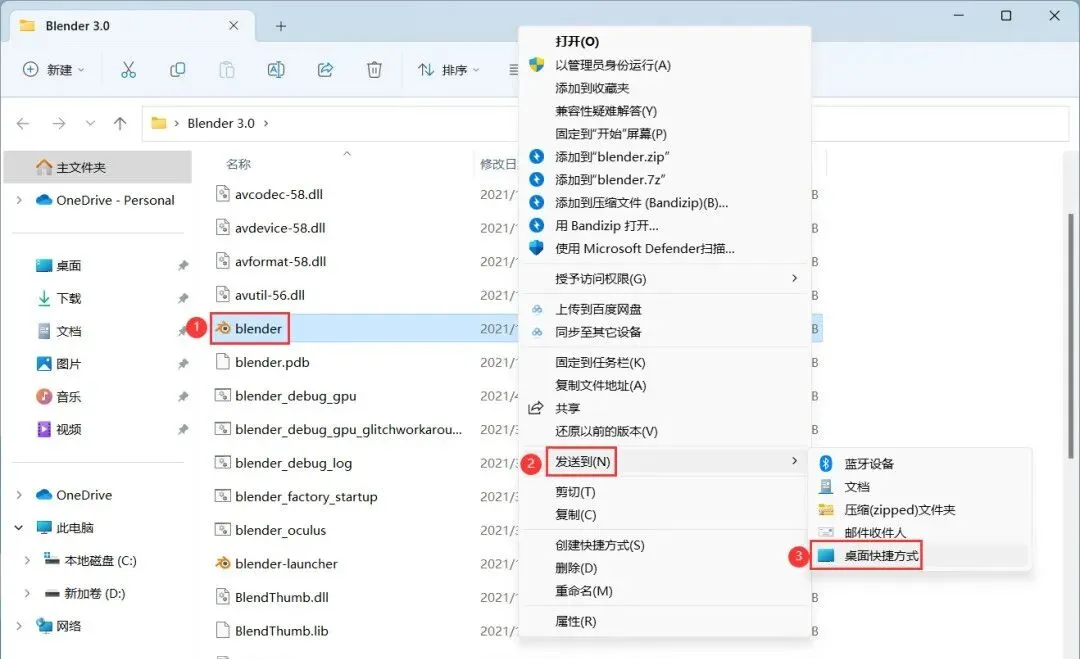1080x659 pixels.
Task: Open the 新建 new item button
Action: 54,70
